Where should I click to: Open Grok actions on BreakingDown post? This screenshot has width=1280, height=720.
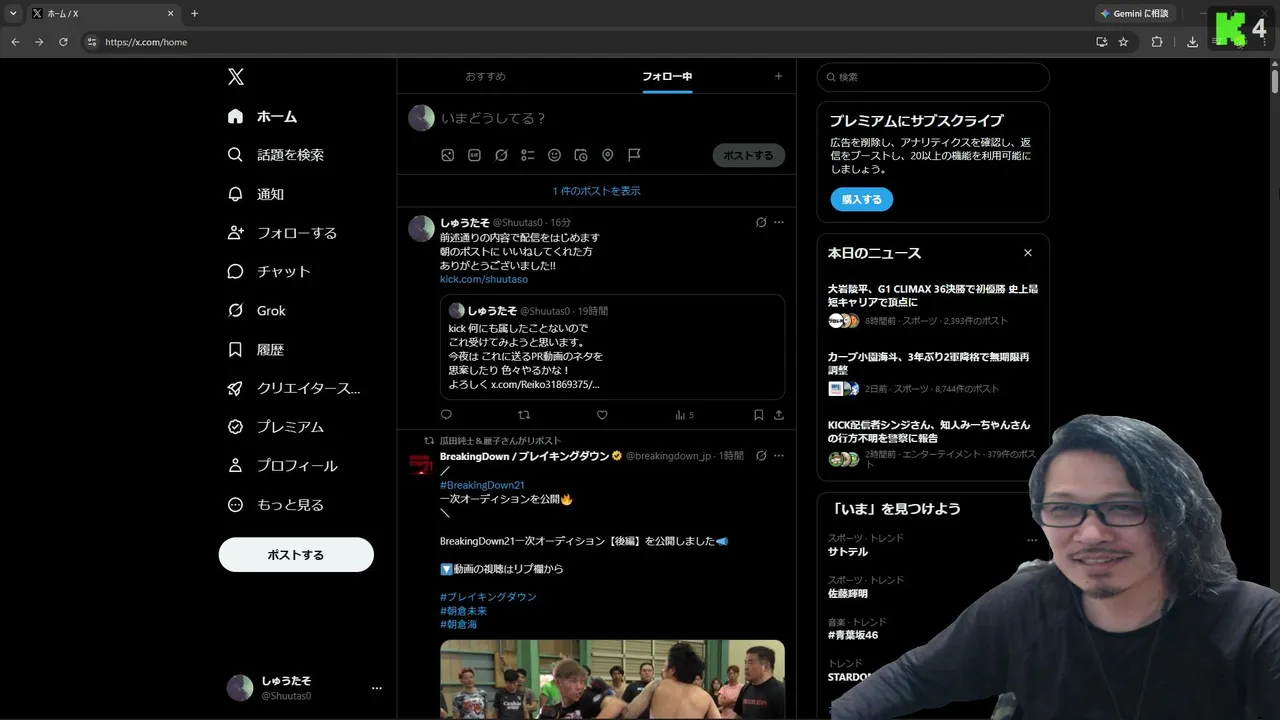pyautogui.click(x=761, y=456)
